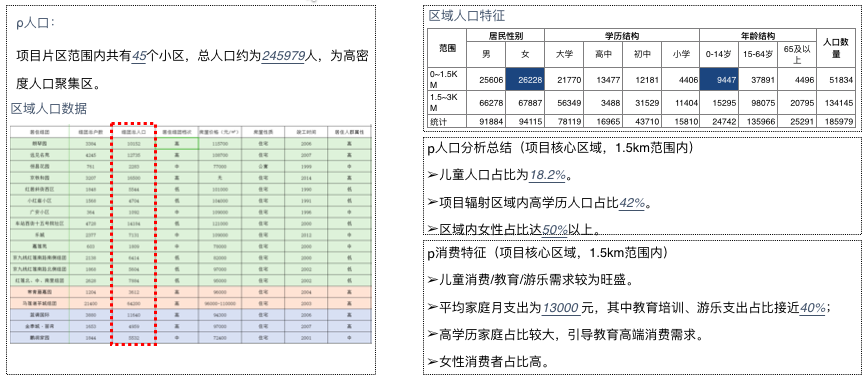Click the 人口数量 column header

pos(835,48)
